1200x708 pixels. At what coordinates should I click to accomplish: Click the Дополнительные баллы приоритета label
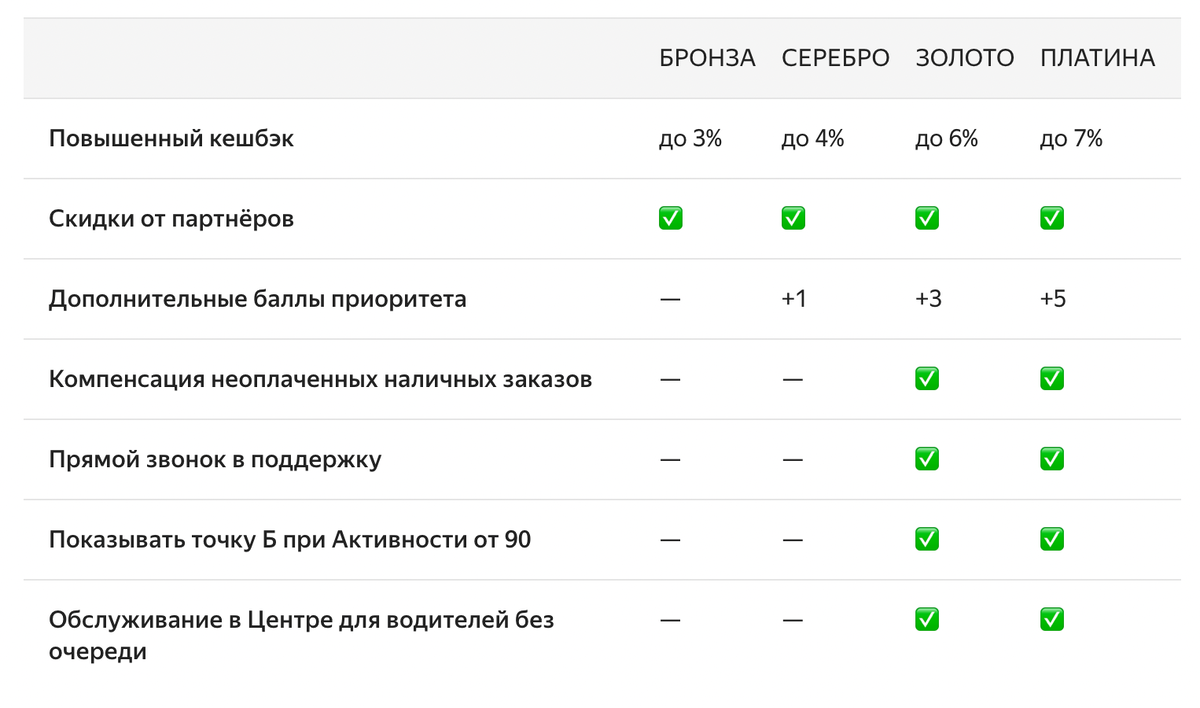257,299
